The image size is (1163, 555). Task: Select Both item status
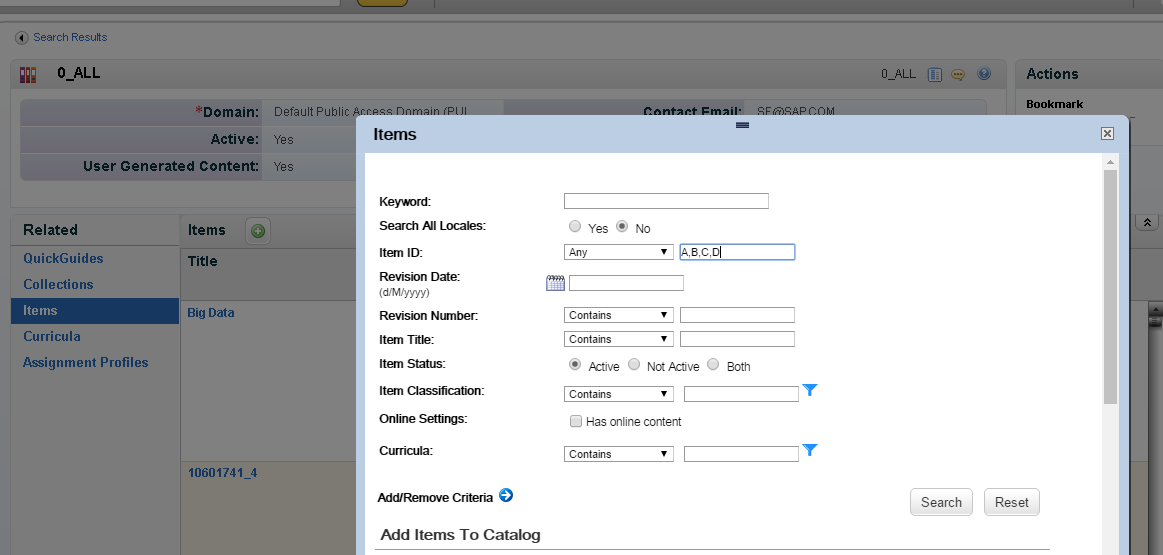(714, 365)
